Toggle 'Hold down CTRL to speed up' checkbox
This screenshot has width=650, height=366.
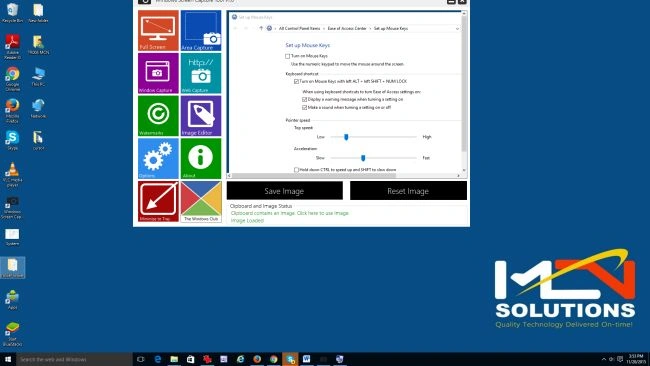point(296,170)
